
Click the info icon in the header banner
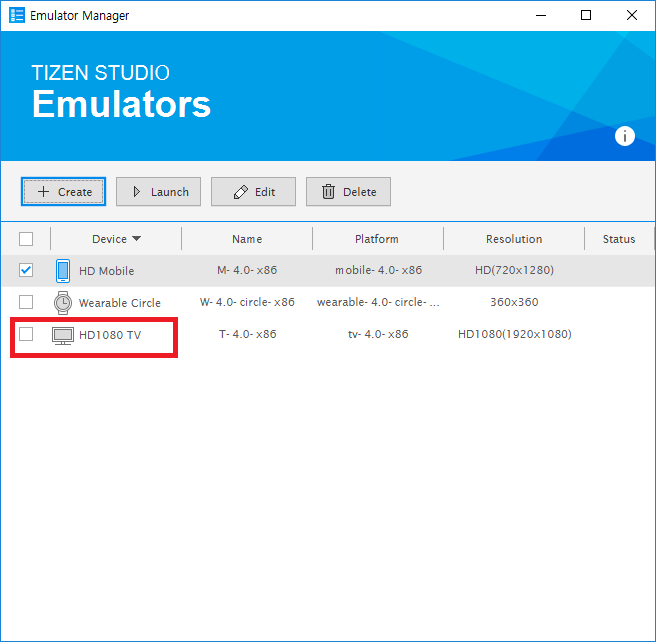pyautogui.click(x=625, y=136)
